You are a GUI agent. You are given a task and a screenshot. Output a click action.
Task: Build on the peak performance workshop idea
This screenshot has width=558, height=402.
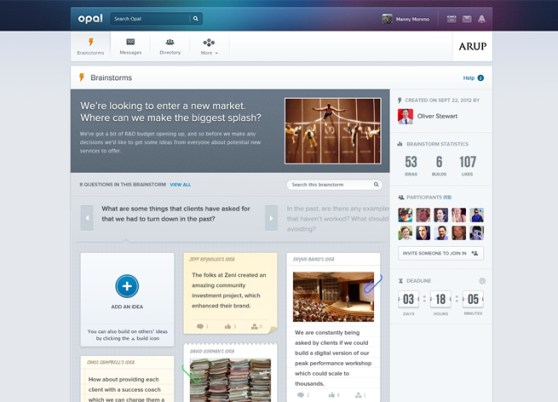(358, 395)
